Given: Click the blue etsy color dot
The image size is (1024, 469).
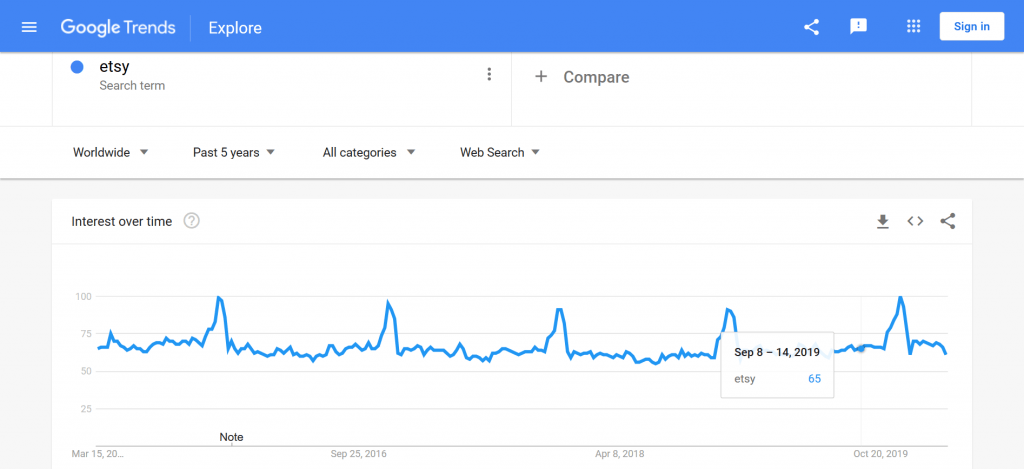Looking at the screenshot, I should click(77, 67).
